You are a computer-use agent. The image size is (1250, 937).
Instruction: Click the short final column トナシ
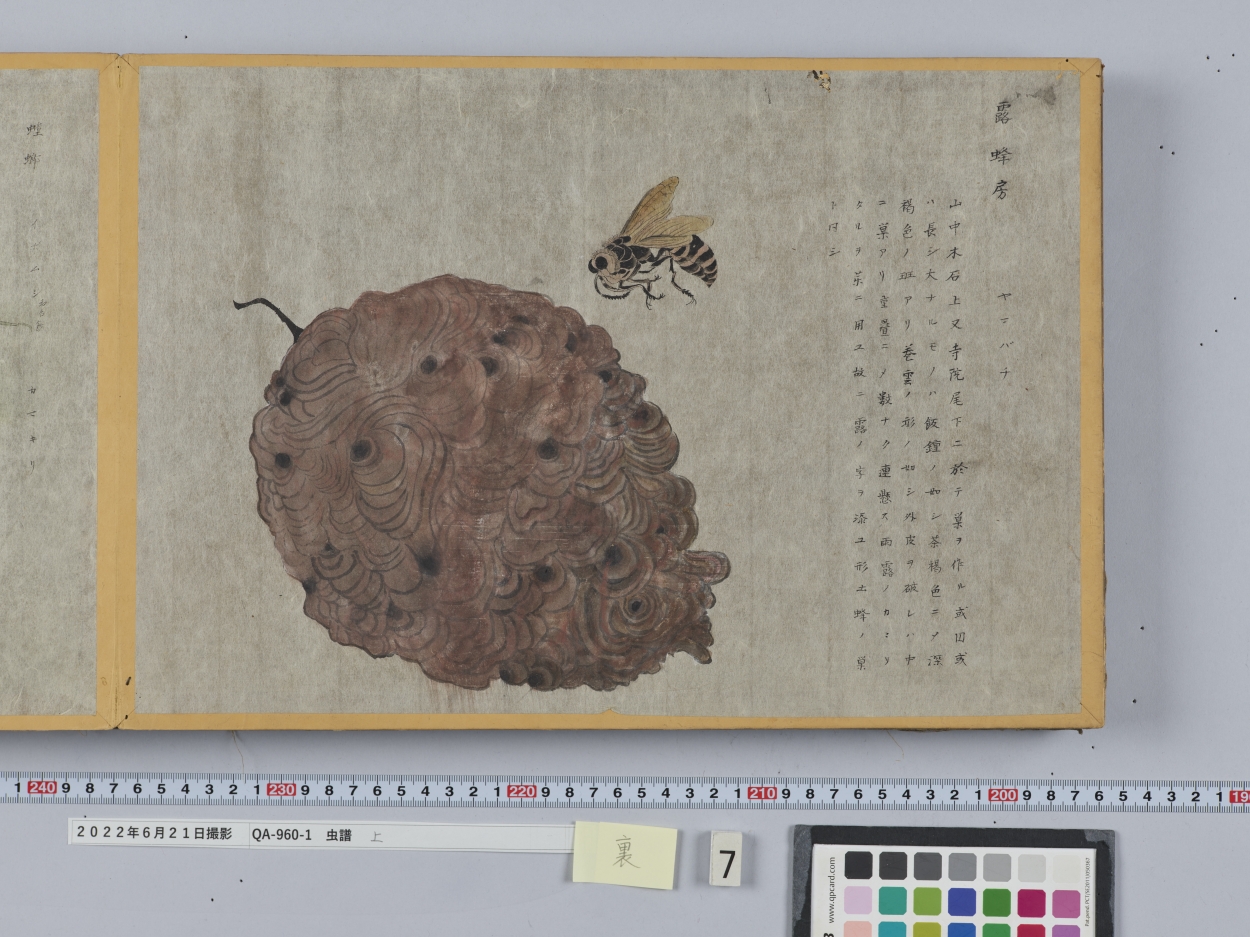(x=834, y=227)
